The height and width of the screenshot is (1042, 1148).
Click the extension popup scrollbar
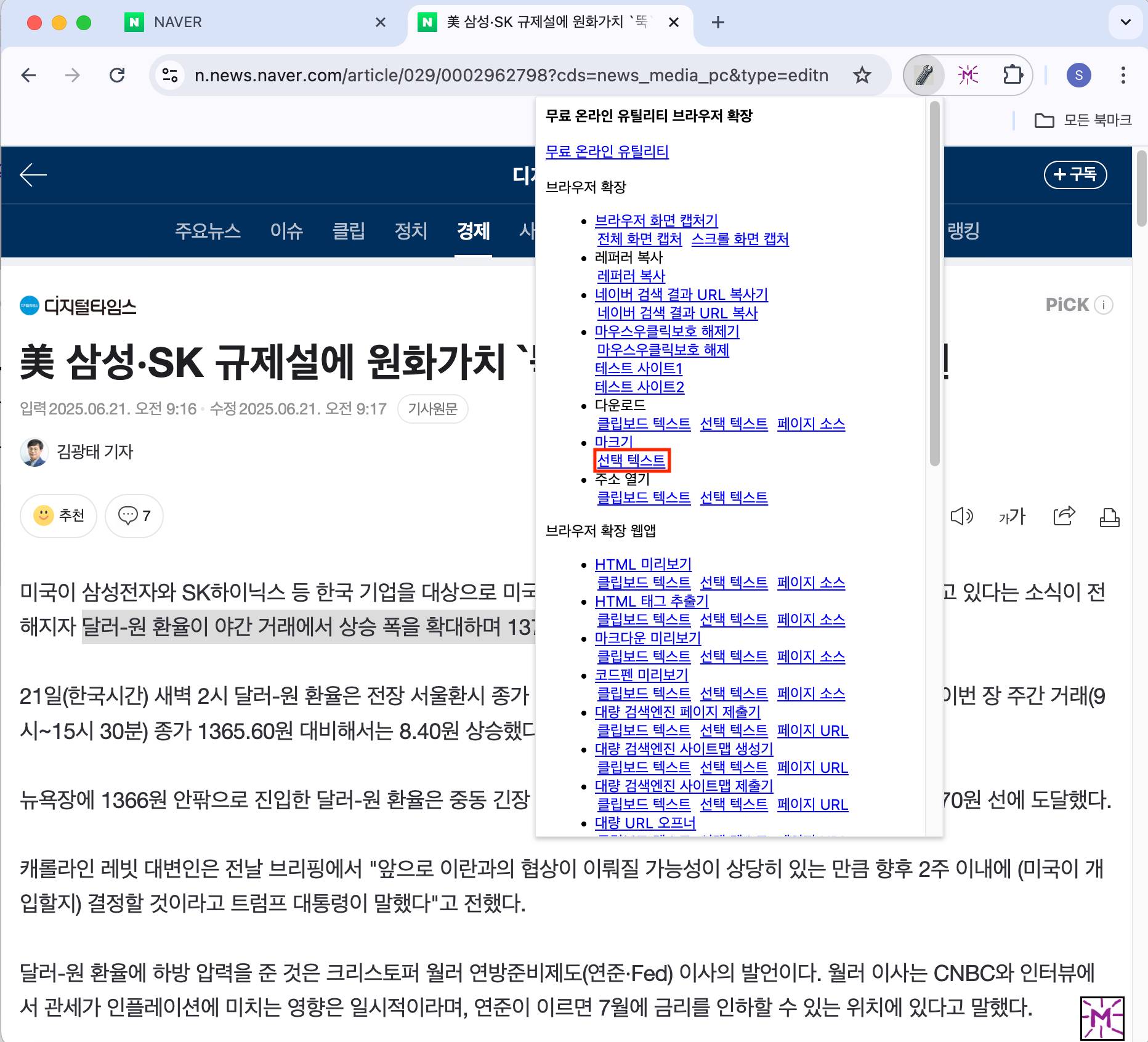pyautogui.click(x=934, y=283)
